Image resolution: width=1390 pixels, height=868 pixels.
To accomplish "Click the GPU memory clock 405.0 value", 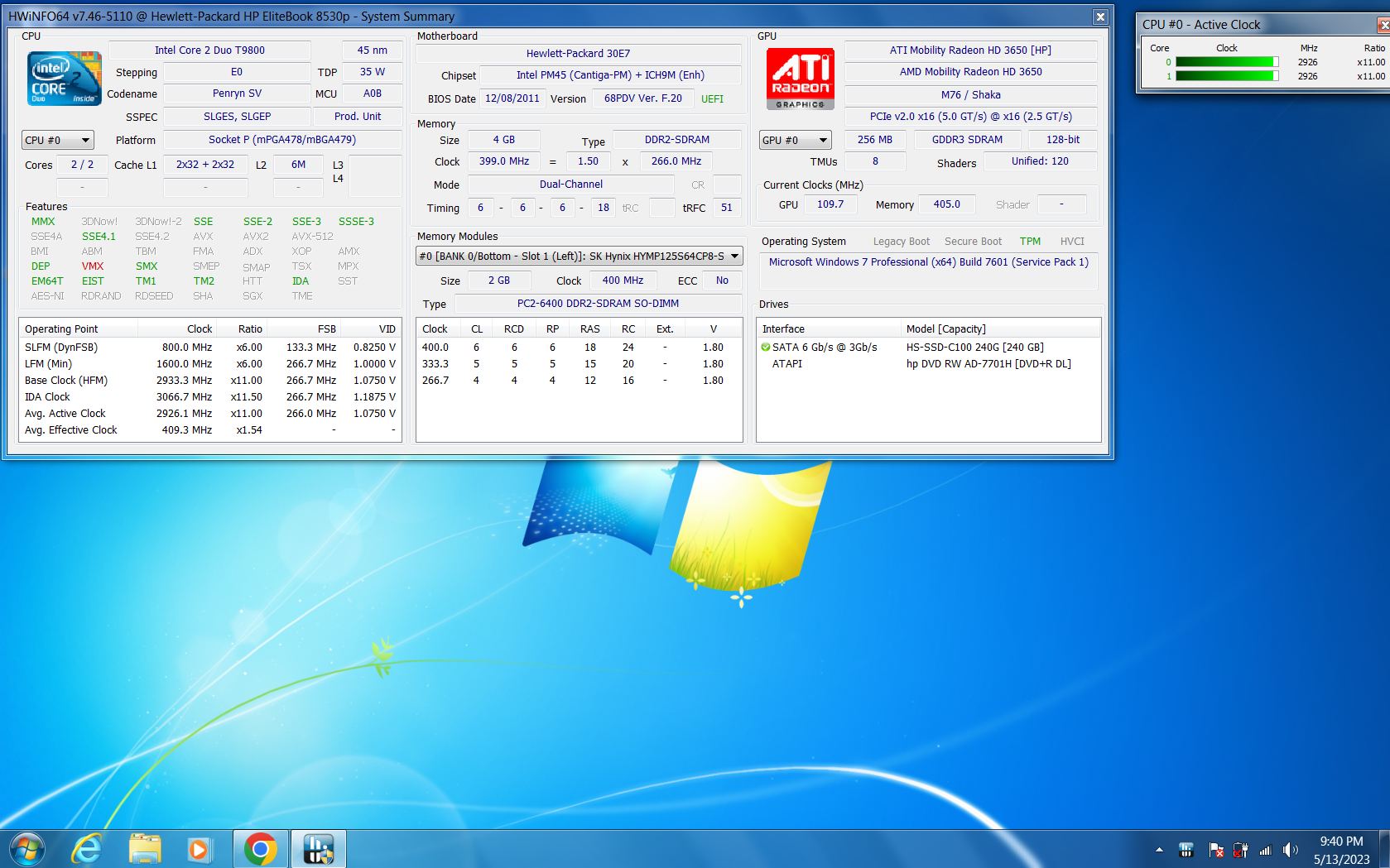I will tap(947, 204).
